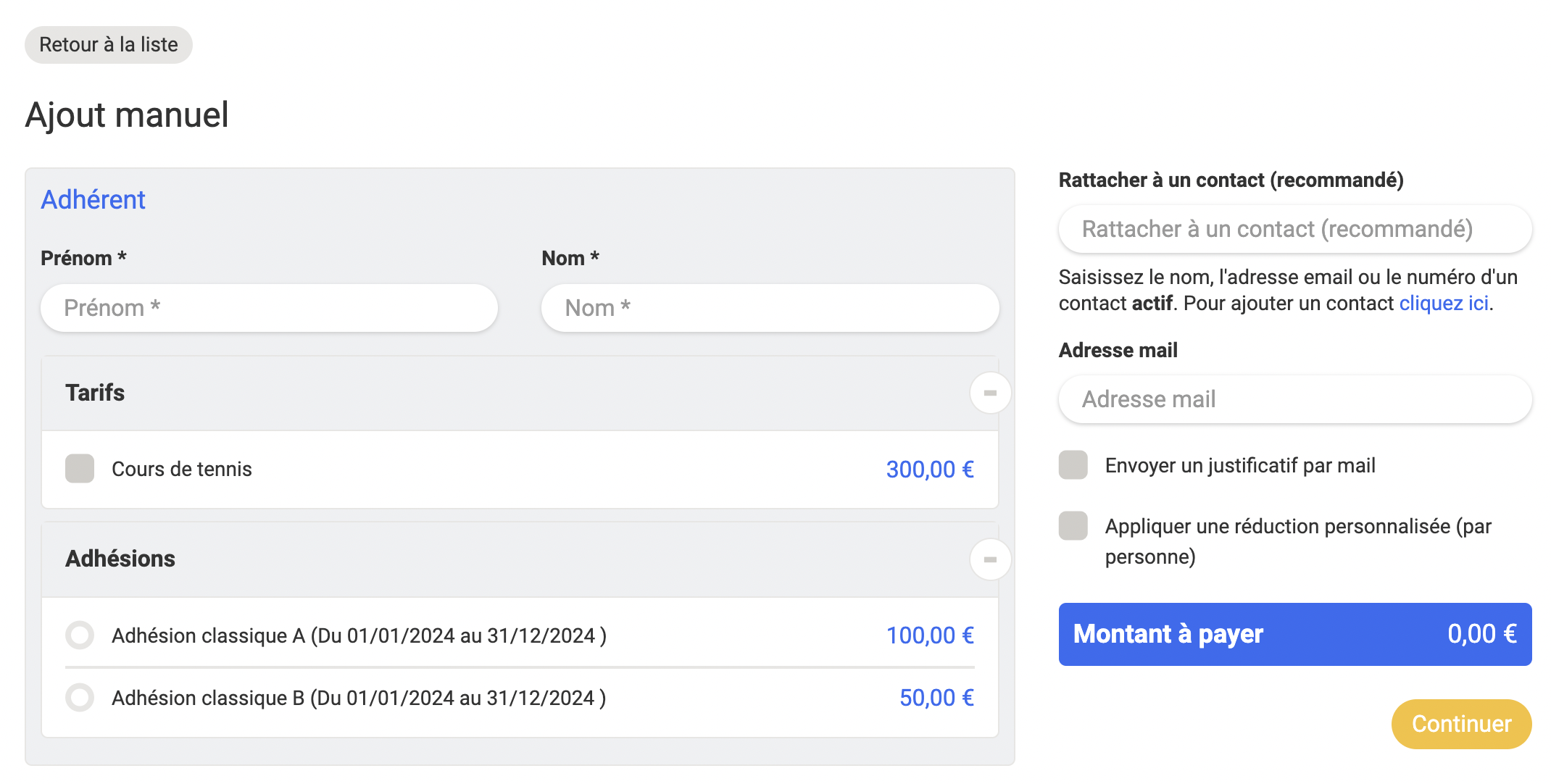
Task: Enable Envoyer un justificatif par mail
Action: [x=1073, y=465]
